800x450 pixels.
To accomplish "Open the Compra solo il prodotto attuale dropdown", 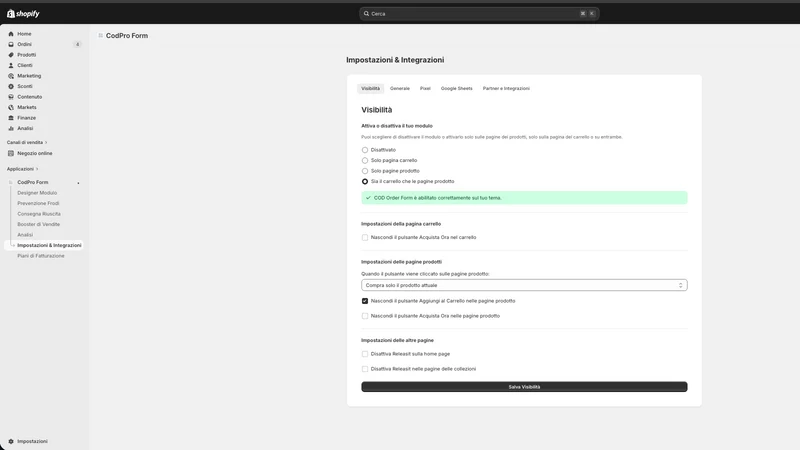I will tap(524, 285).
